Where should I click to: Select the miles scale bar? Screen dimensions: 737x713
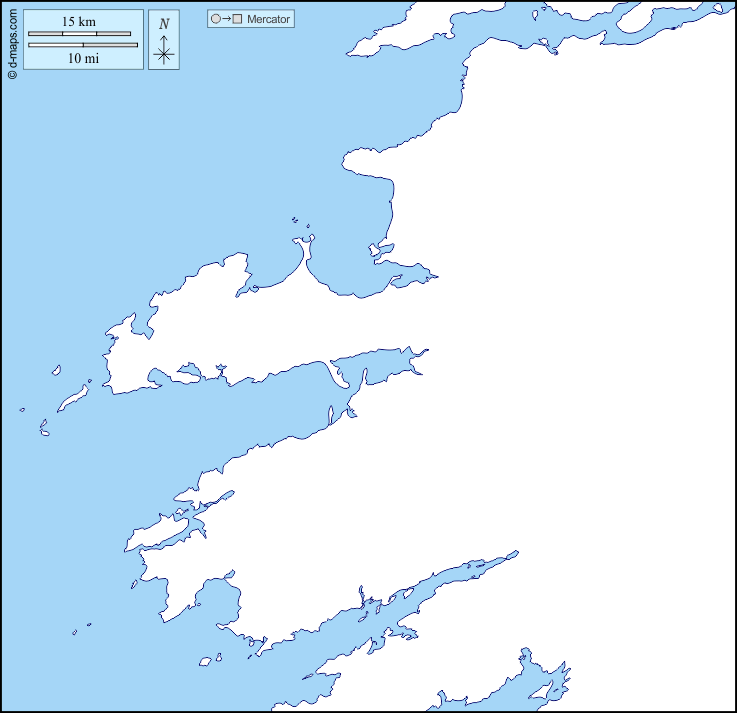(83, 45)
